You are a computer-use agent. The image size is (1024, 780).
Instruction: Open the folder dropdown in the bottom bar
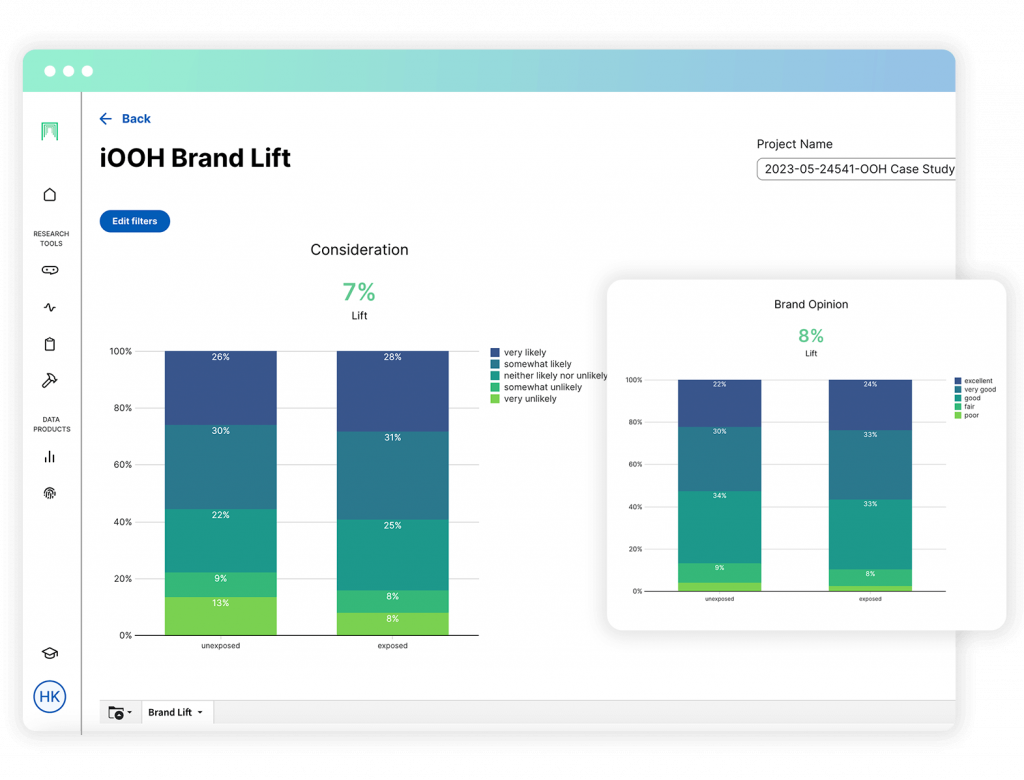click(x=120, y=712)
